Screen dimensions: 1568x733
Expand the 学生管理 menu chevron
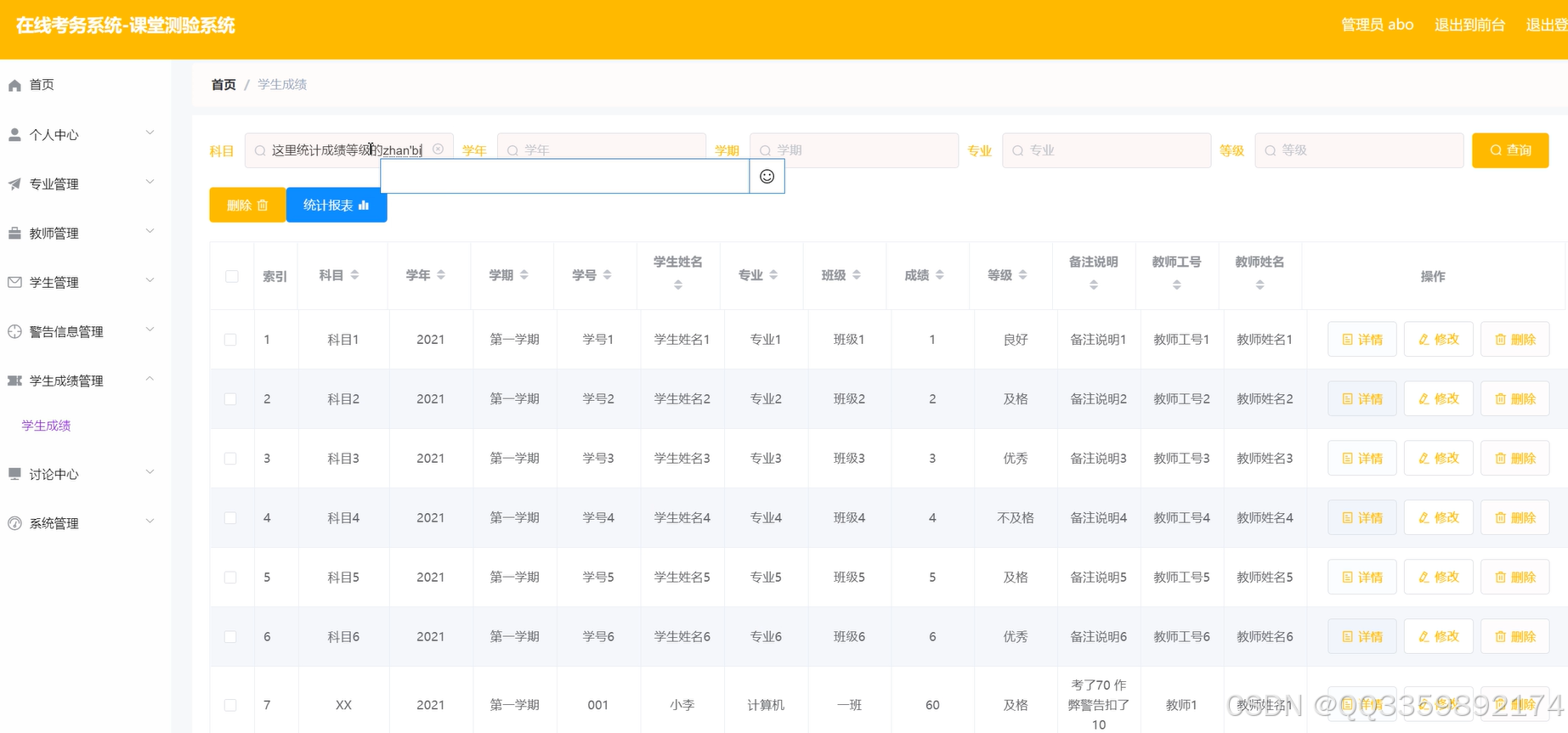coord(150,280)
